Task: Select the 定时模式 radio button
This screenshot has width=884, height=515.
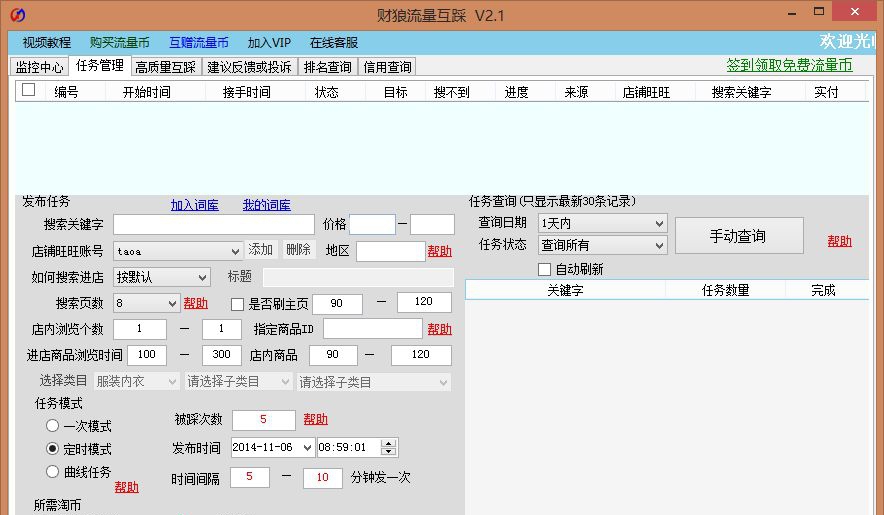Action: [x=52, y=448]
